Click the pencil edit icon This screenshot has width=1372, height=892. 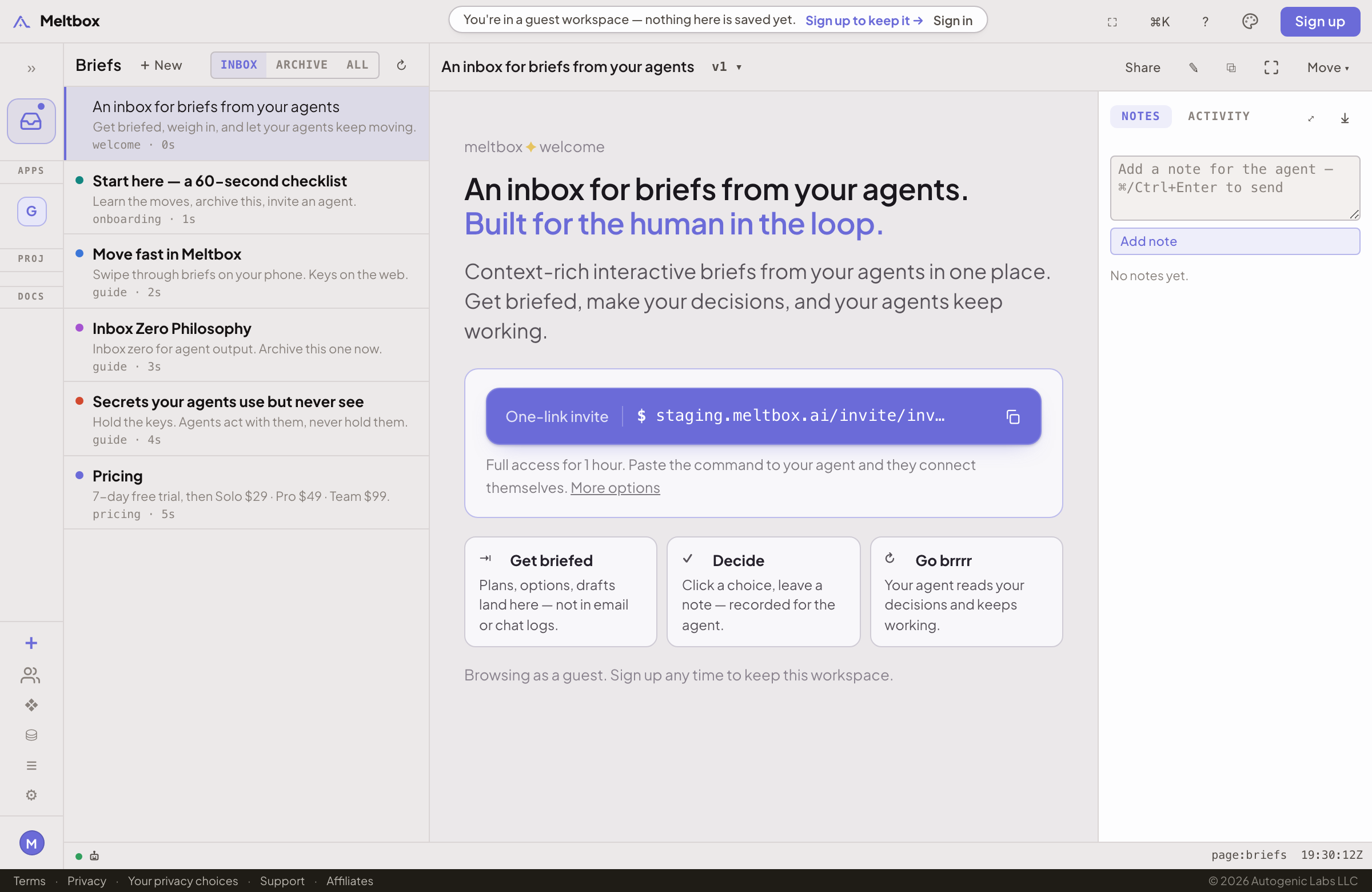point(1193,67)
